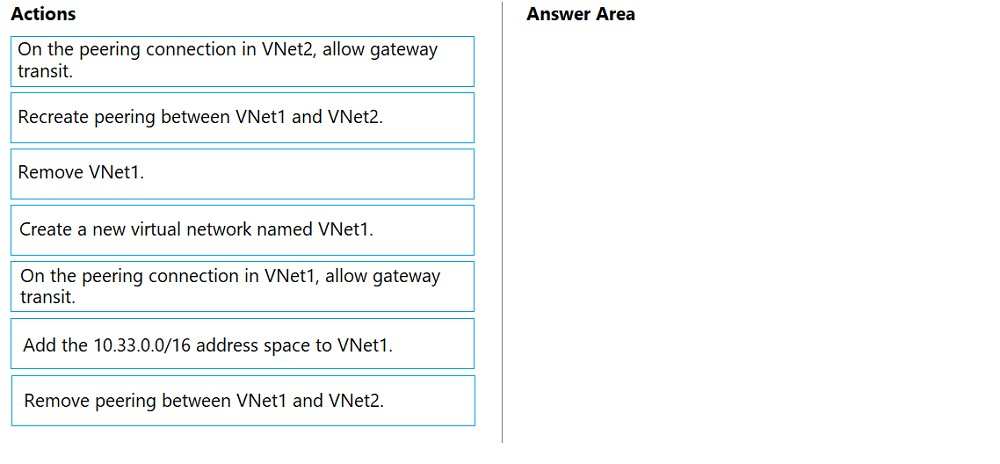
Task: Select 'Recreate peering between VNet1 and VNet2' action
Action: (x=242, y=117)
